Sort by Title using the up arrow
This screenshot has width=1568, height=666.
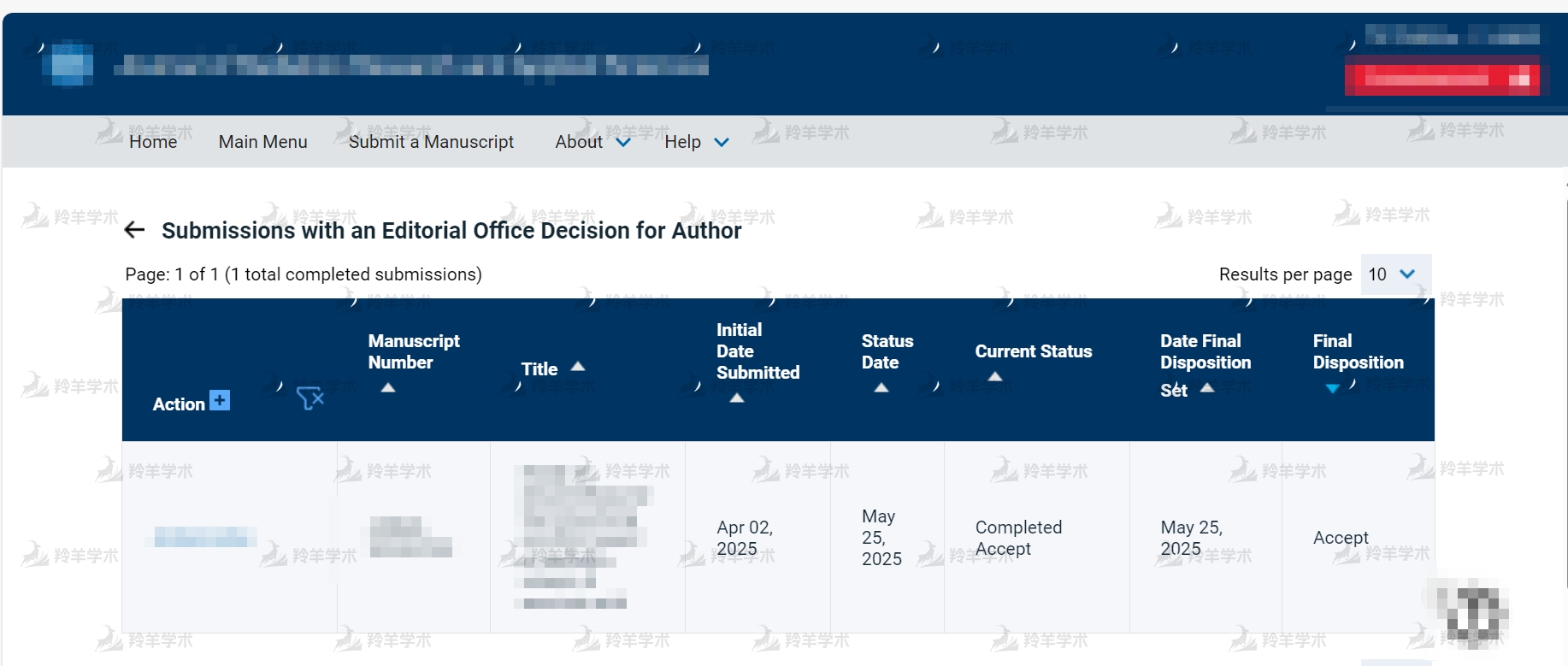point(578,366)
